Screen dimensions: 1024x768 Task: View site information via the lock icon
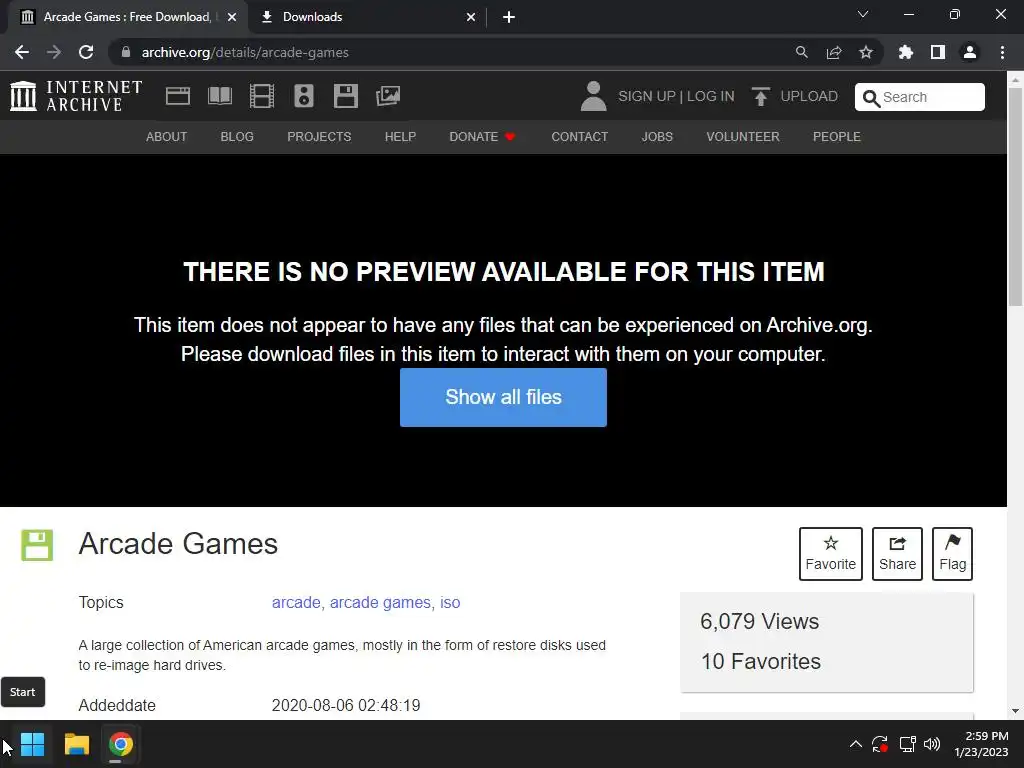pyautogui.click(x=126, y=52)
